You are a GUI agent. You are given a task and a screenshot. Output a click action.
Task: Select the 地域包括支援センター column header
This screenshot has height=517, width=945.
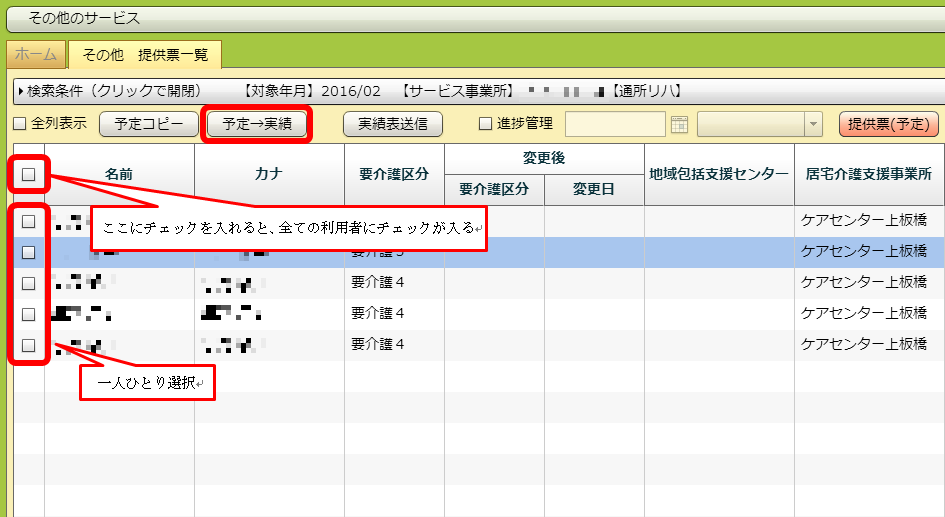(x=719, y=174)
